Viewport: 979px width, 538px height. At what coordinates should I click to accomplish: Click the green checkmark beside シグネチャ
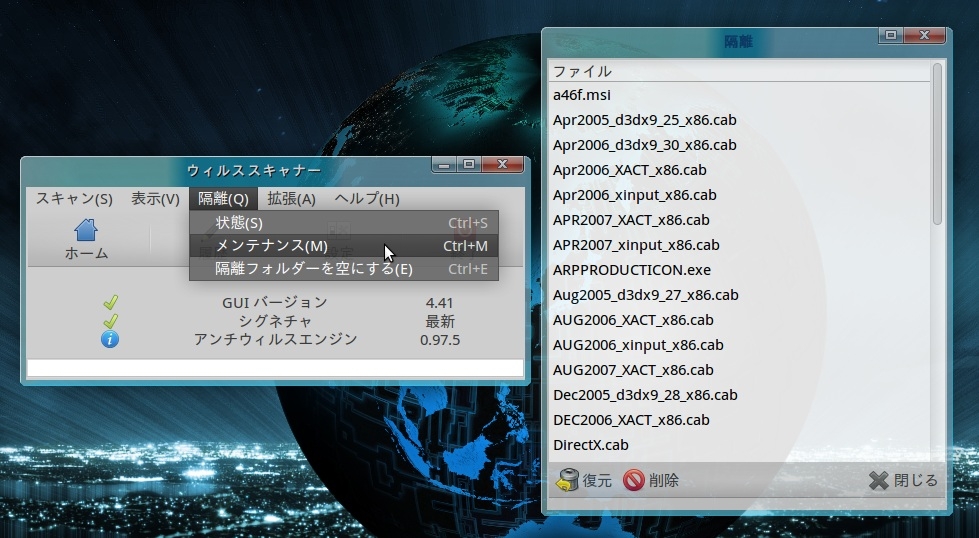(110, 321)
